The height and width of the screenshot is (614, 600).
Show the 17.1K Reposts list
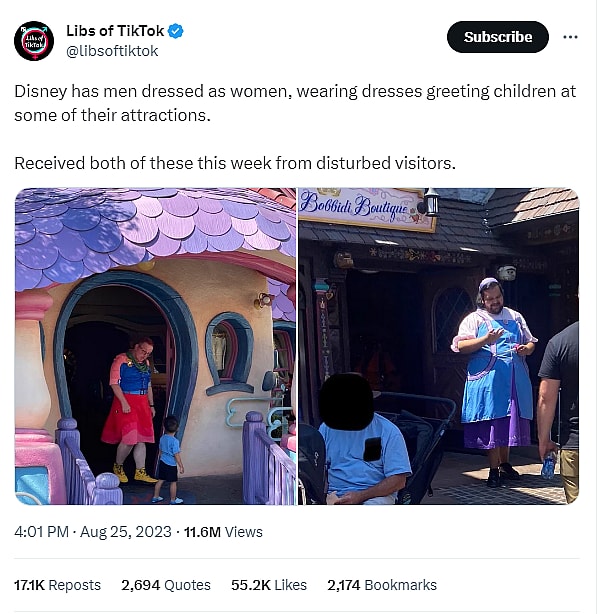(x=58, y=585)
